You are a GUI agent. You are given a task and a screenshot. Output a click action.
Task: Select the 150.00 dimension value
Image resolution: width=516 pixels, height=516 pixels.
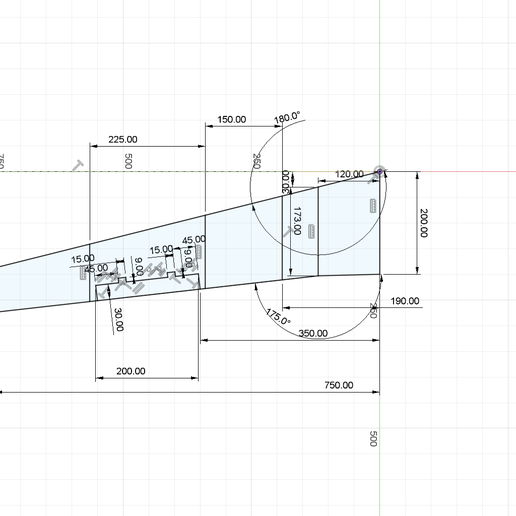pyautogui.click(x=232, y=119)
